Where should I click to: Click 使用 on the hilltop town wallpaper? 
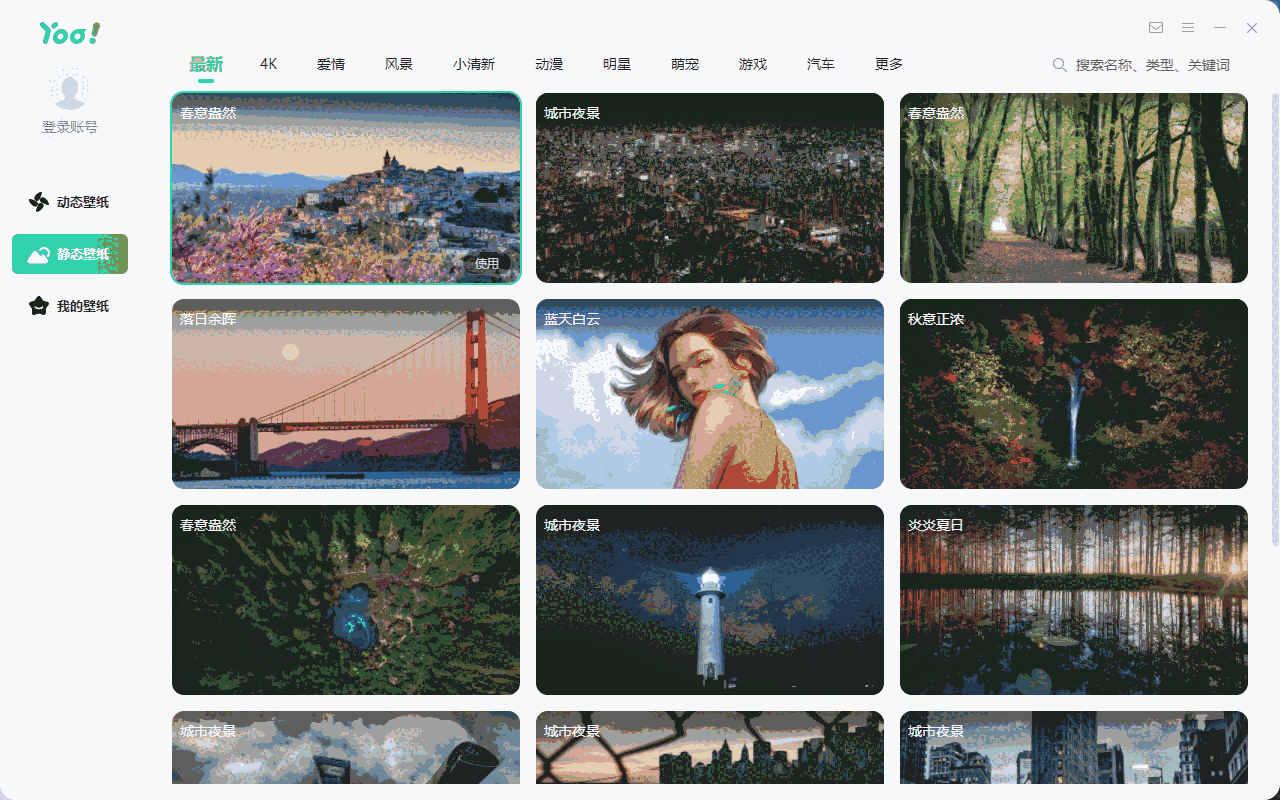pyautogui.click(x=487, y=264)
